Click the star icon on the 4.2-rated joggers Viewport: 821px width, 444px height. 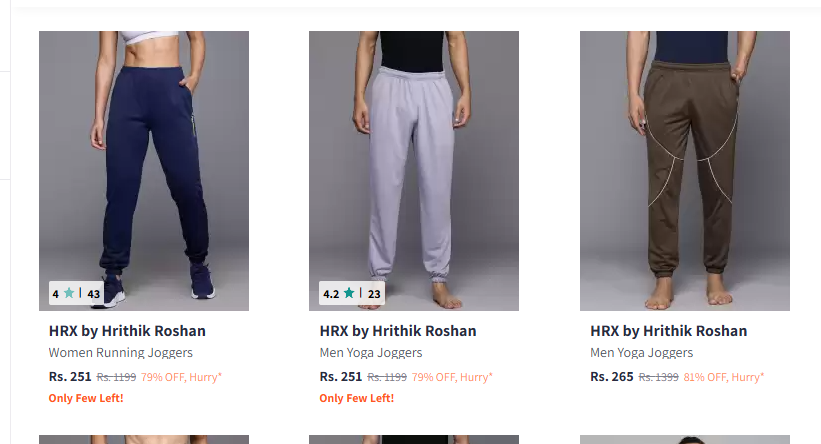(x=349, y=294)
